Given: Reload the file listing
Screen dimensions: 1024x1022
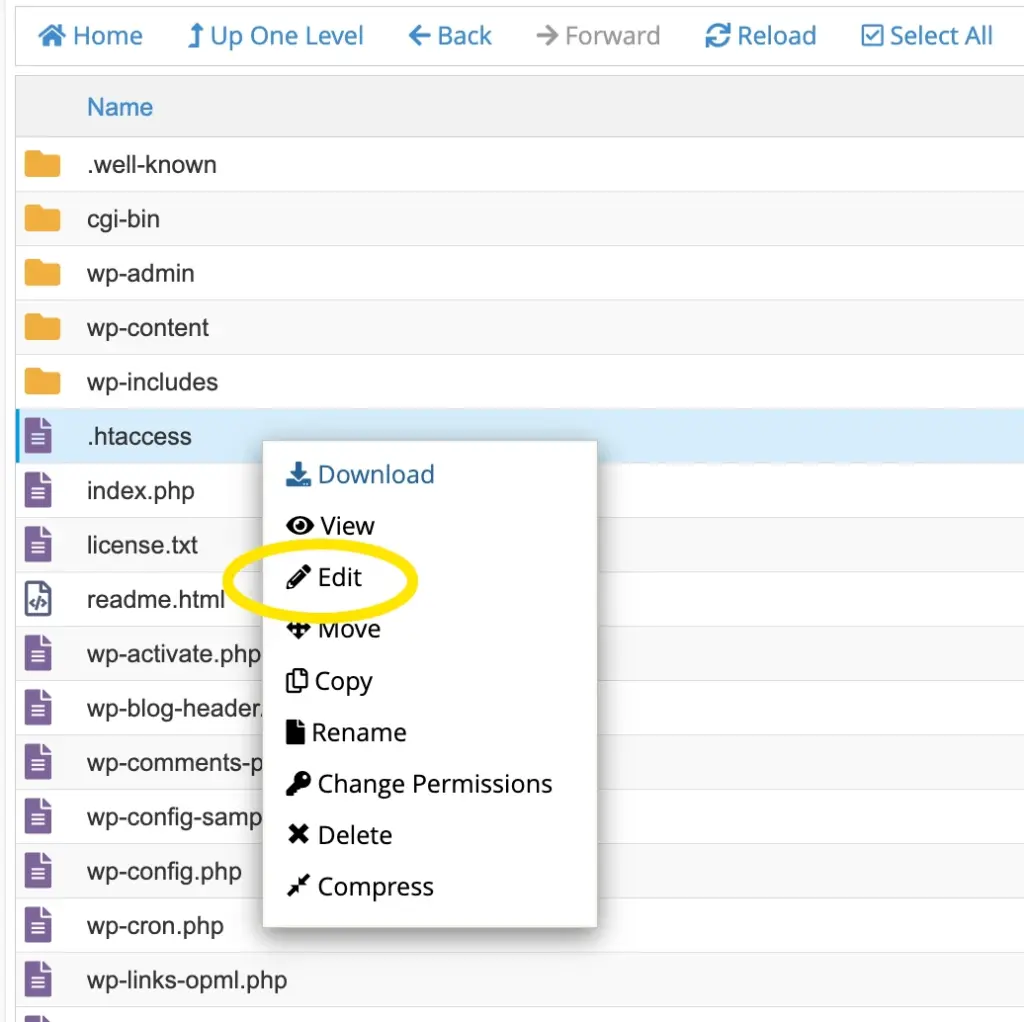Looking at the screenshot, I should point(761,35).
